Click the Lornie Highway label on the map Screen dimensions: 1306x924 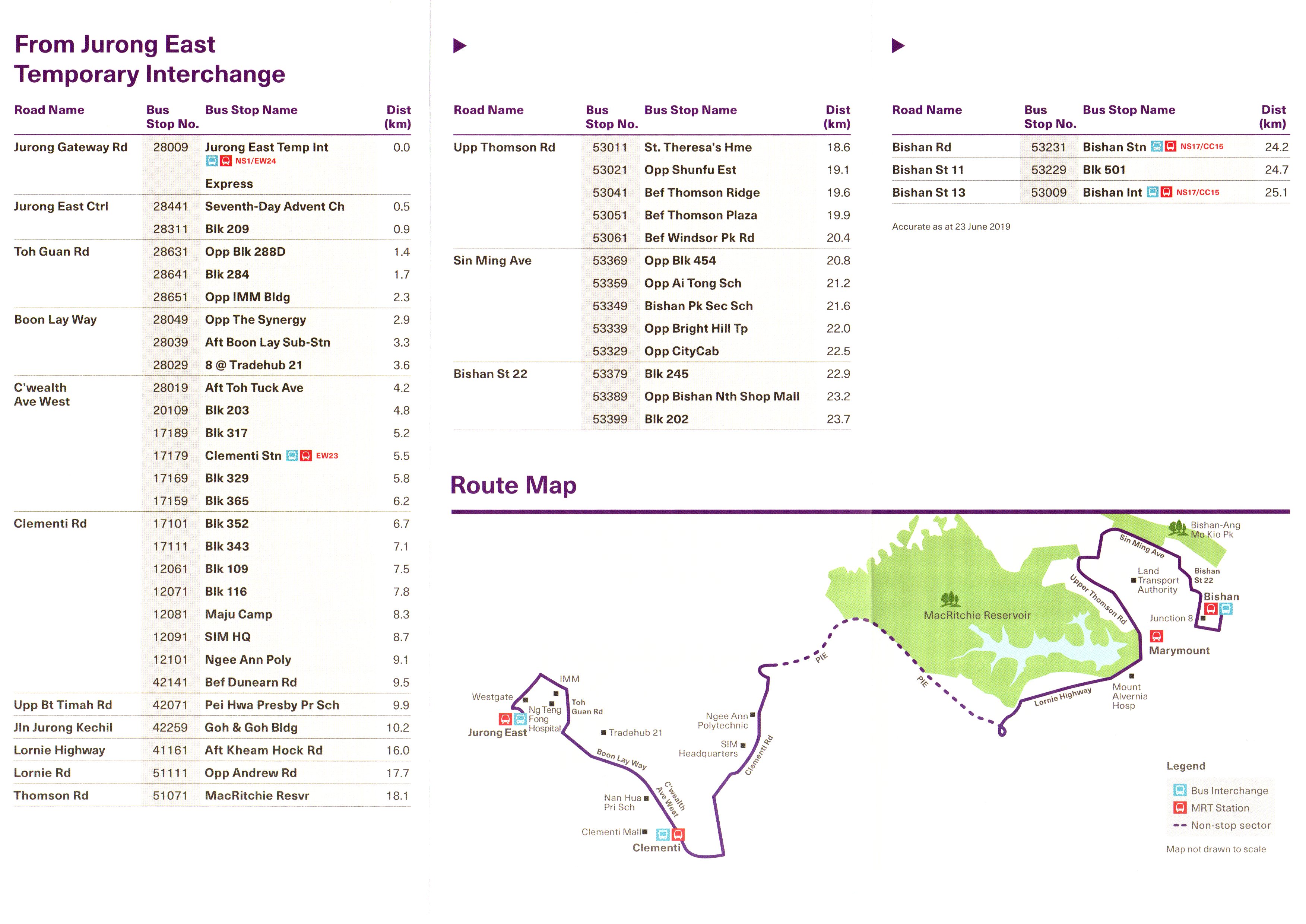pyautogui.click(x=1062, y=696)
